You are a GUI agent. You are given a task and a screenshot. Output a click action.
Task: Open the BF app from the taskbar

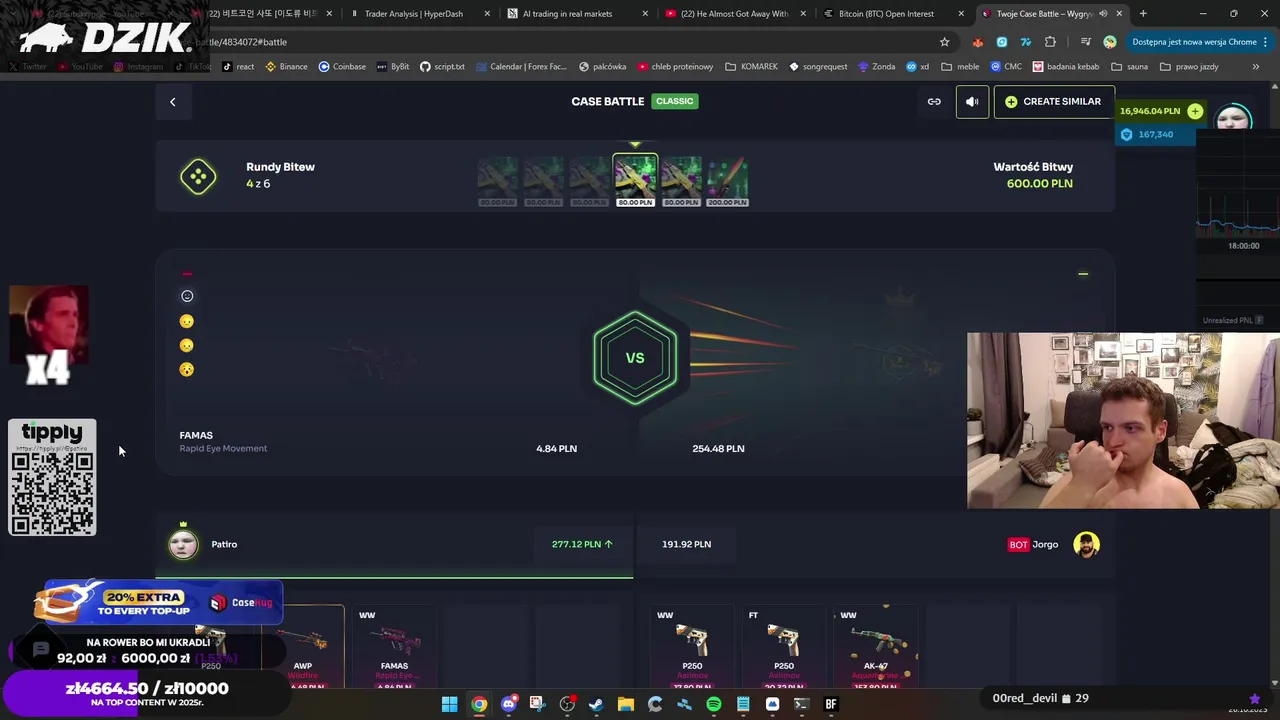point(830,704)
